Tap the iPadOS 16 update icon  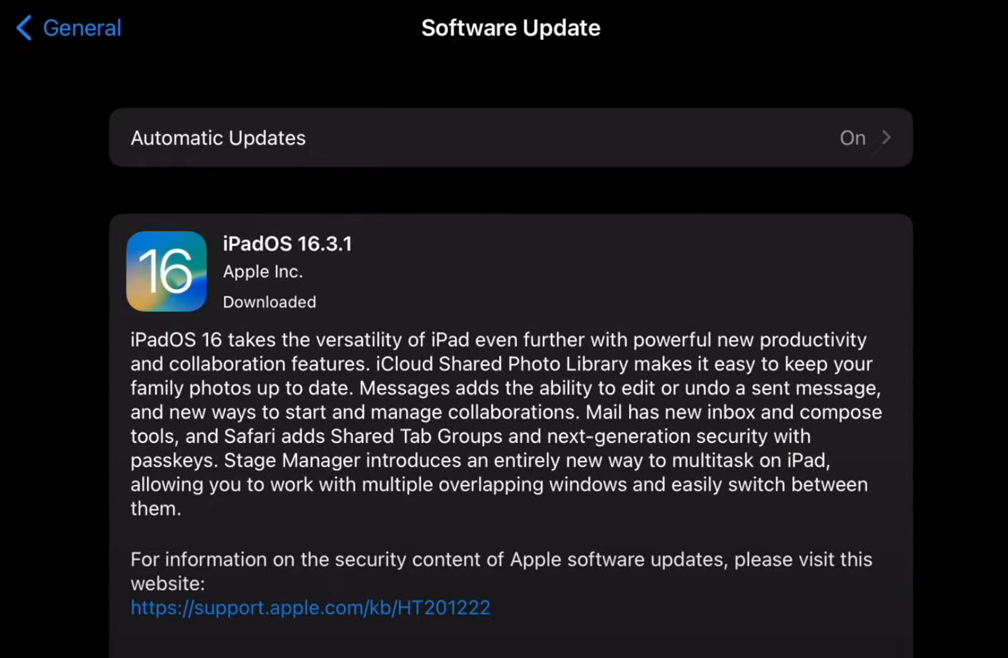(x=166, y=271)
